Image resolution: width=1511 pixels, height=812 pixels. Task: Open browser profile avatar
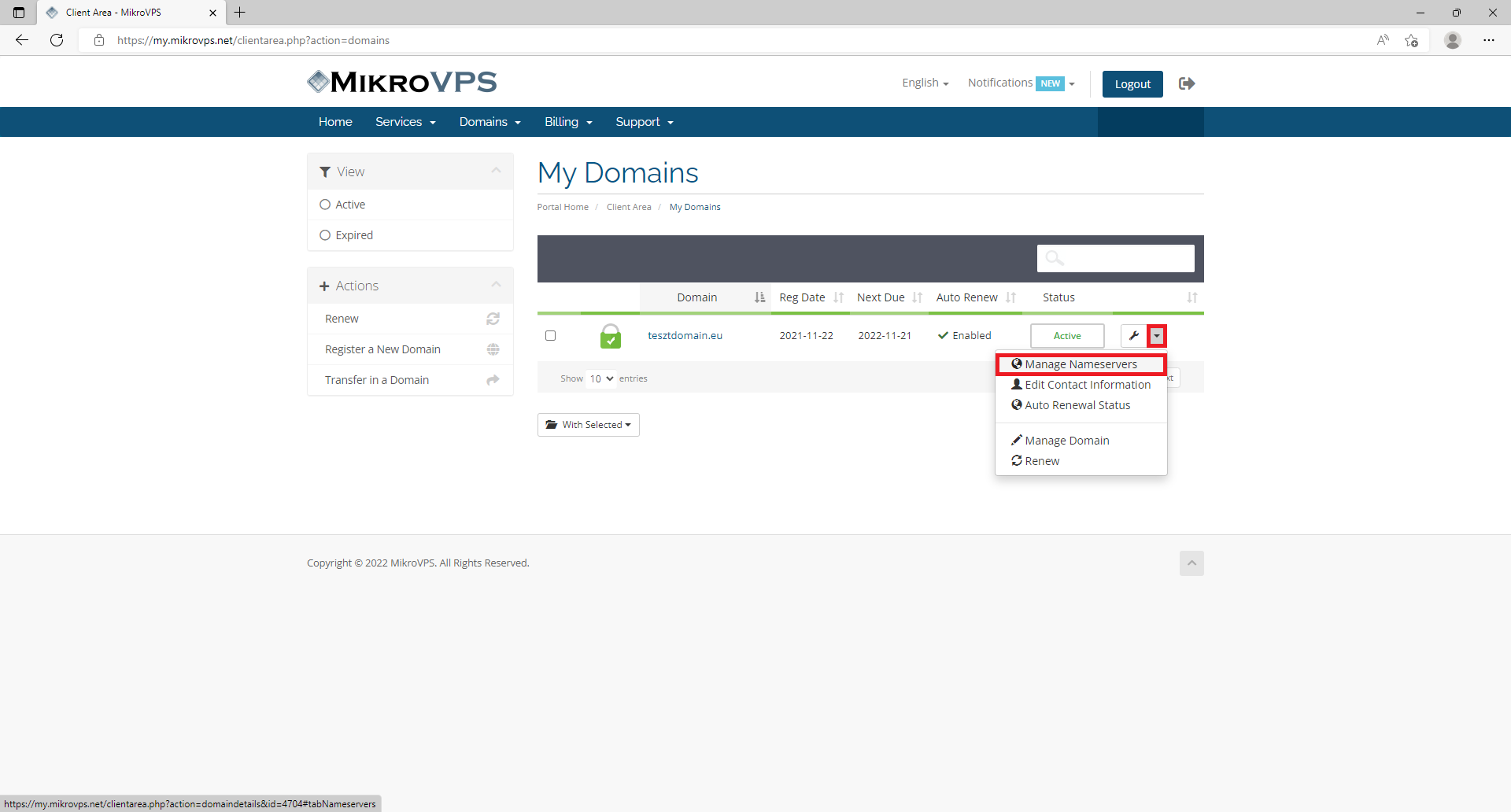pyautogui.click(x=1453, y=40)
